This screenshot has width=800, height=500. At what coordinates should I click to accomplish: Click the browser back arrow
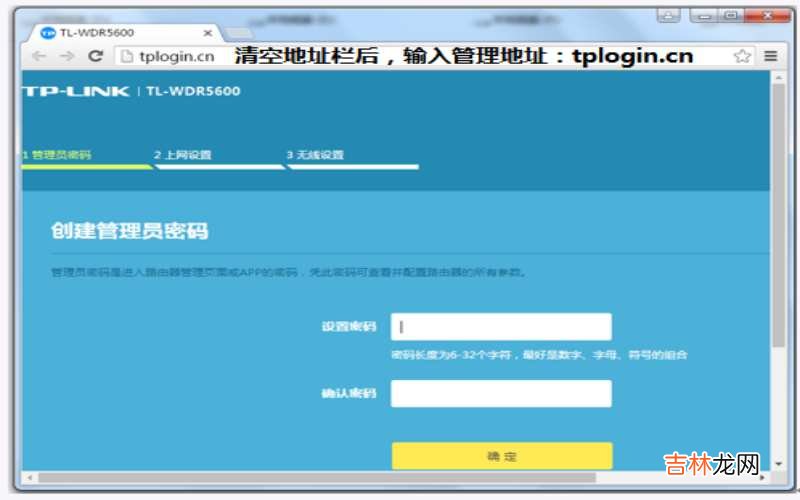click(38, 56)
